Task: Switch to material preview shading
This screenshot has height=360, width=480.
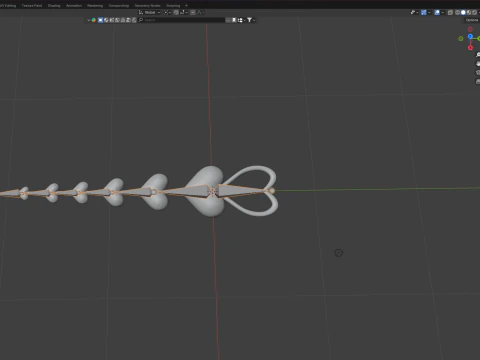Action: click(469, 12)
